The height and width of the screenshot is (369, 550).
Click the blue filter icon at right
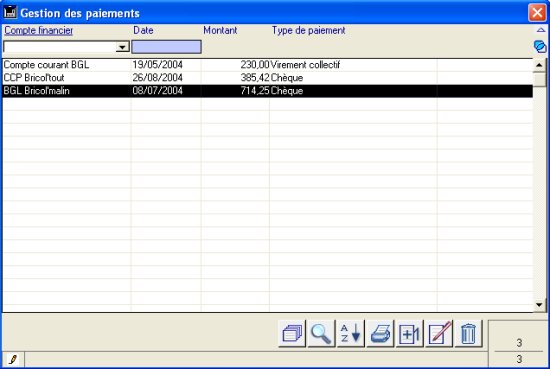tap(540, 46)
